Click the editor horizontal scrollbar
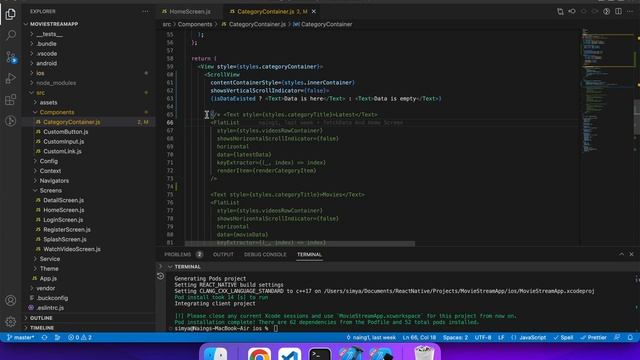 click(300, 244)
